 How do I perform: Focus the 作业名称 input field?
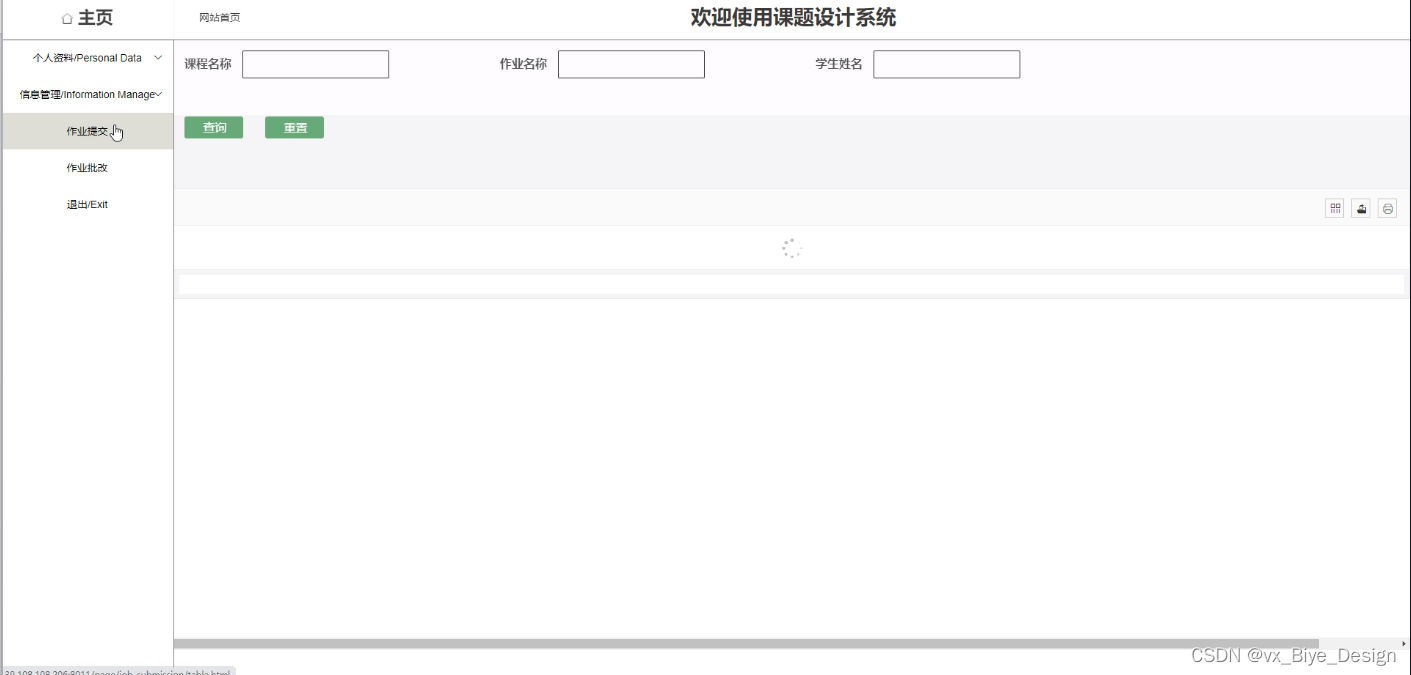point(631,64)
